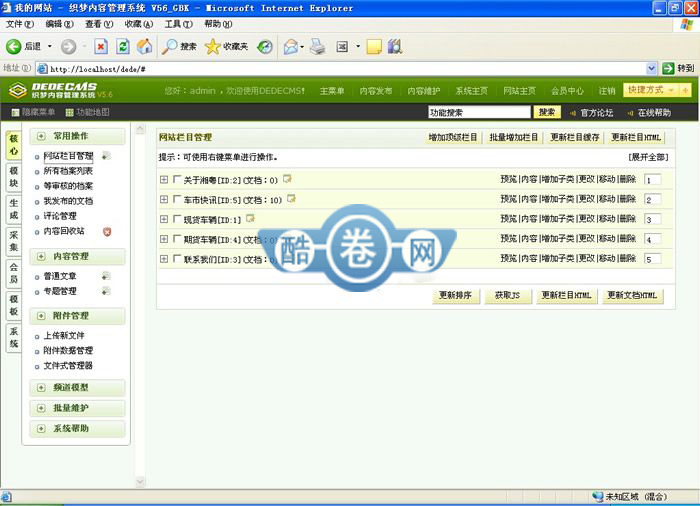Expand the 现货车辆 tree node
This screenshot has height=506, width=700.
pos(164,219)
